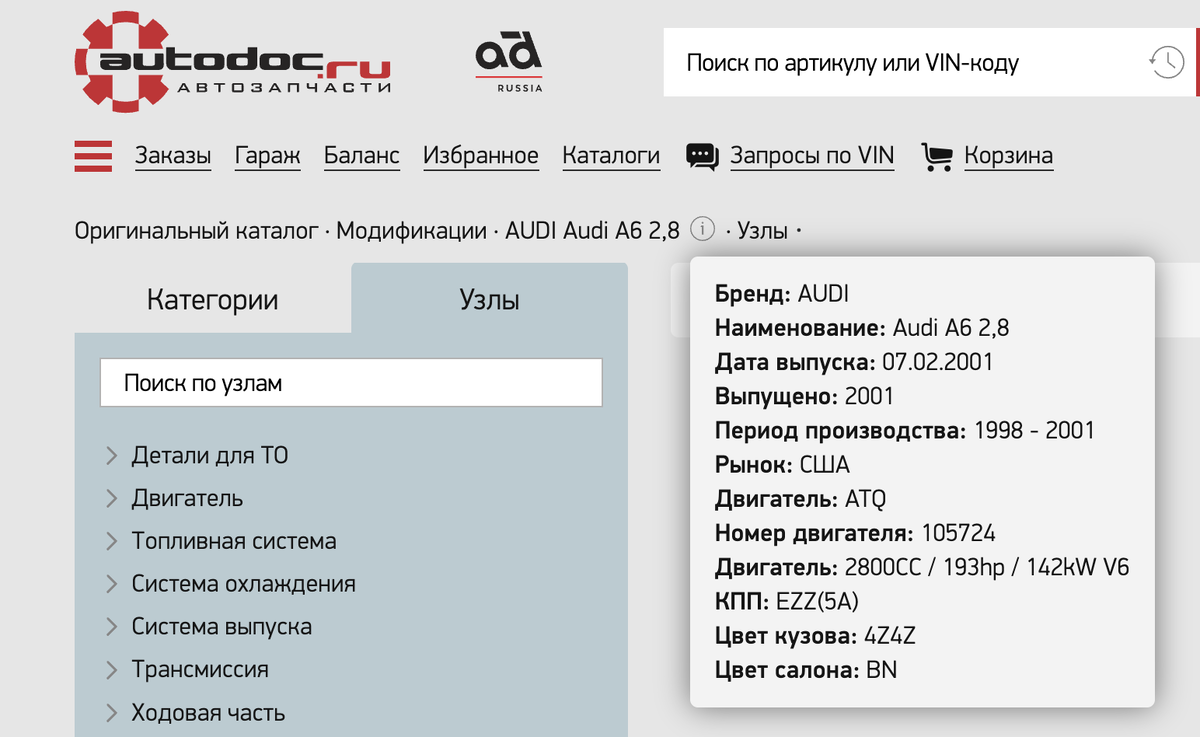The width and height of the screenshot is (1200, 737).
Task: Click 'Цвет кузова: 4Z4Z' line
Action: point(814,636)
